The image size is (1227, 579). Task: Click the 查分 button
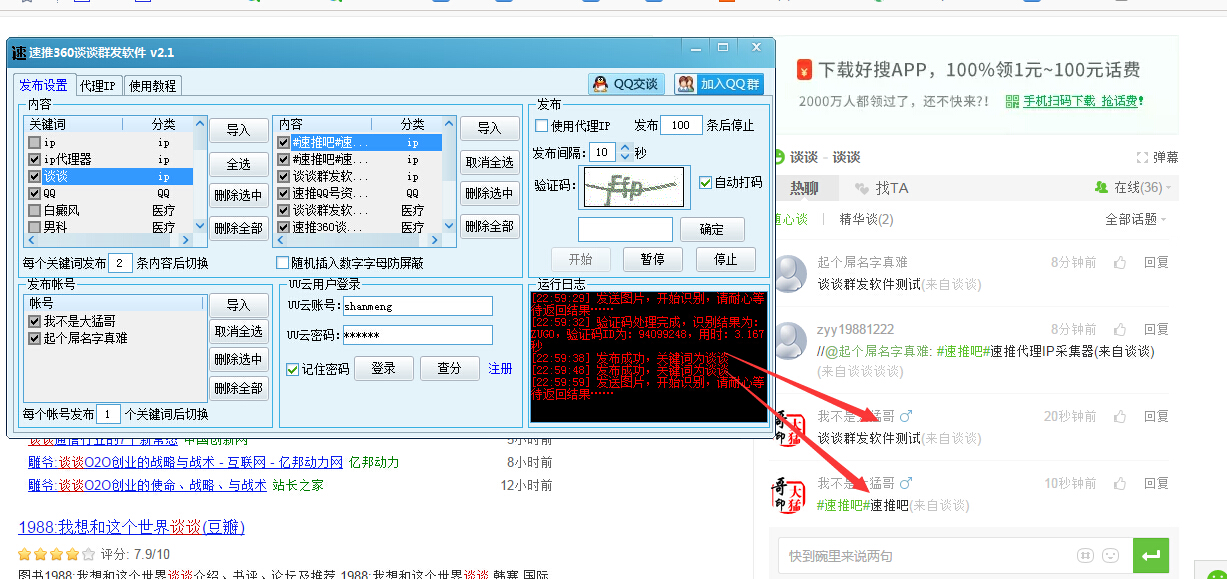coord(450,369)
